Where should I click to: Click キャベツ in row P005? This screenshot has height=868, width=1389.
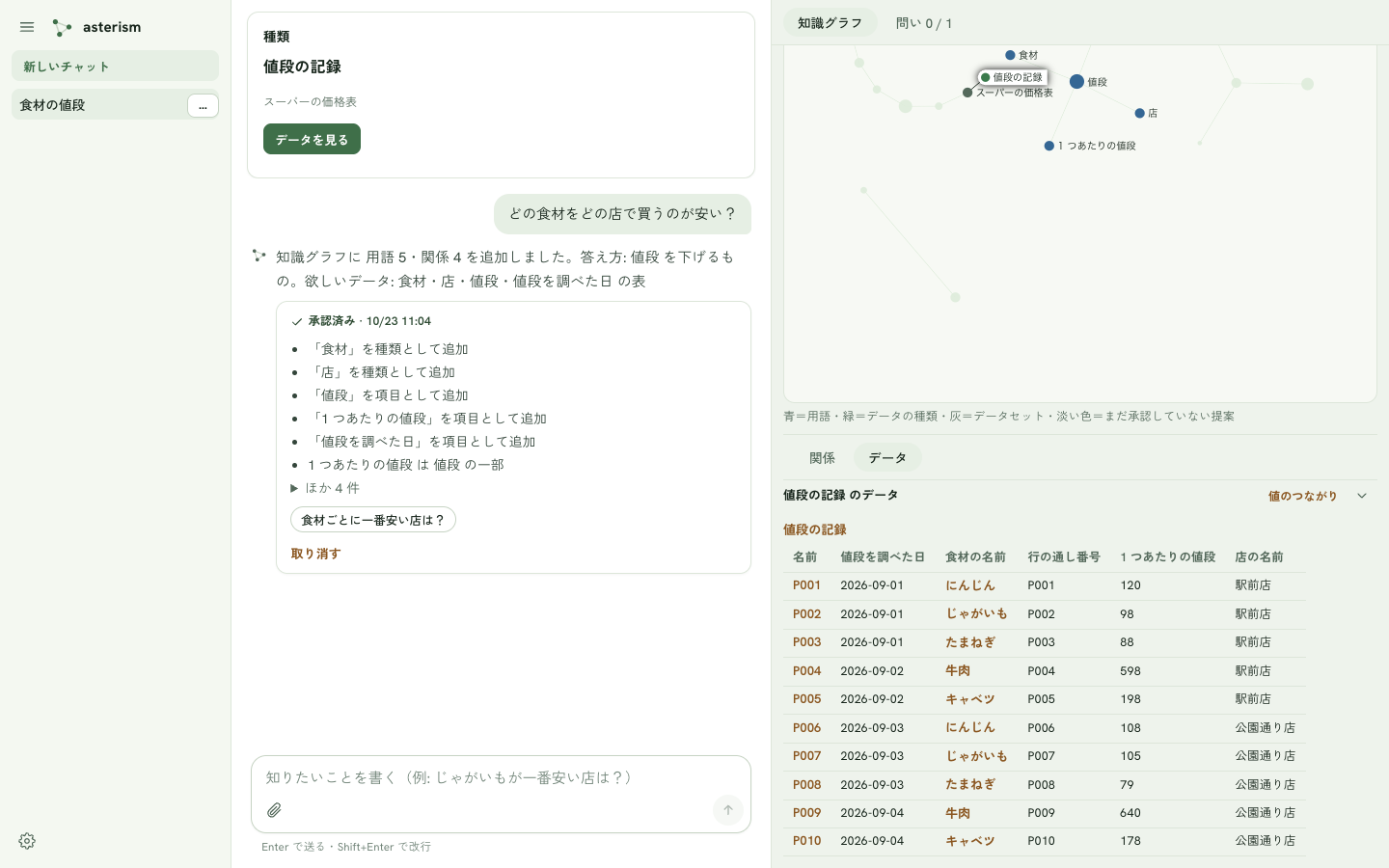coord(969,699)
